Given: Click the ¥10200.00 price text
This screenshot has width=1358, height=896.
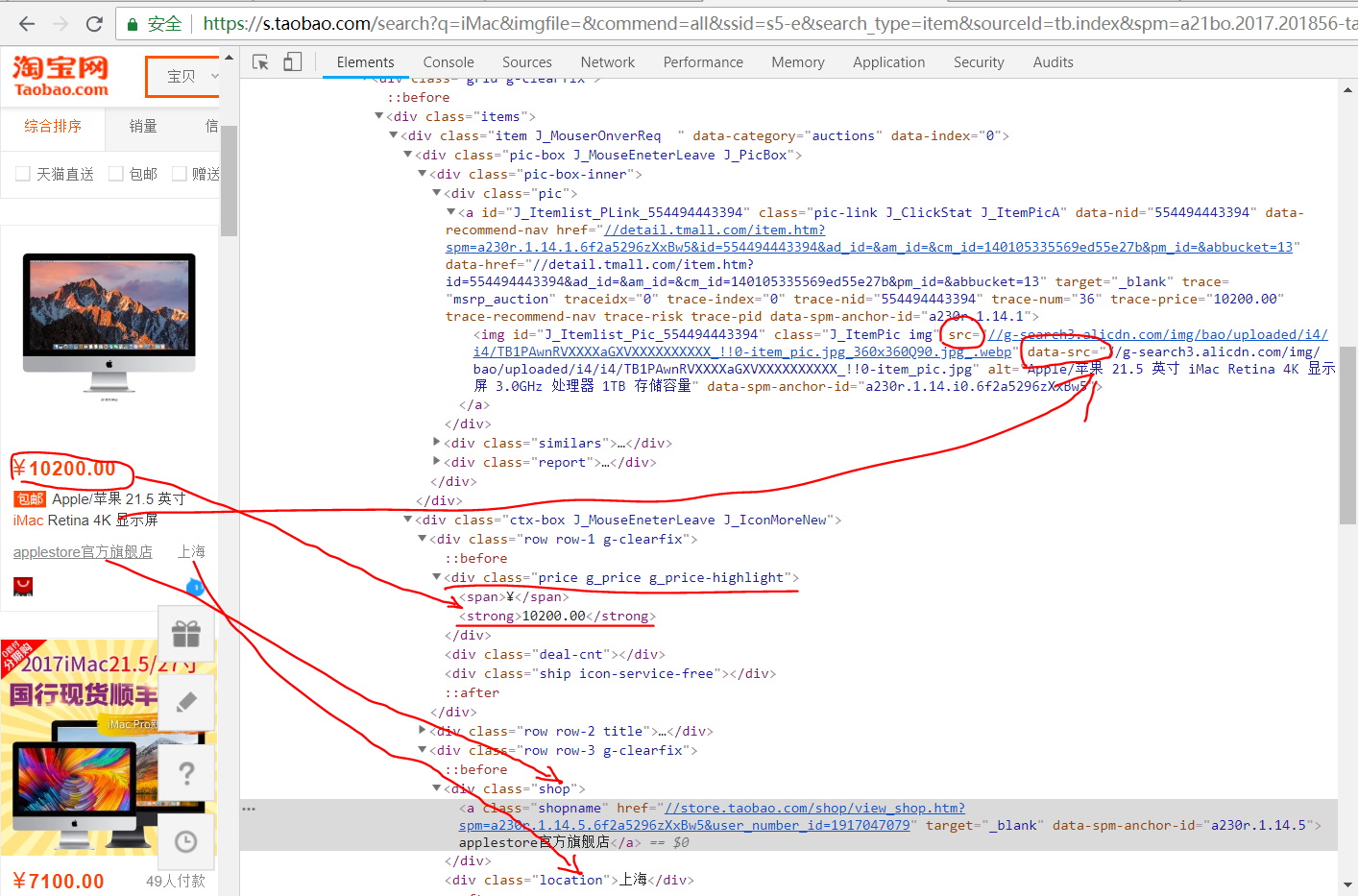Looking at the screenshot, I should [64, 469].
